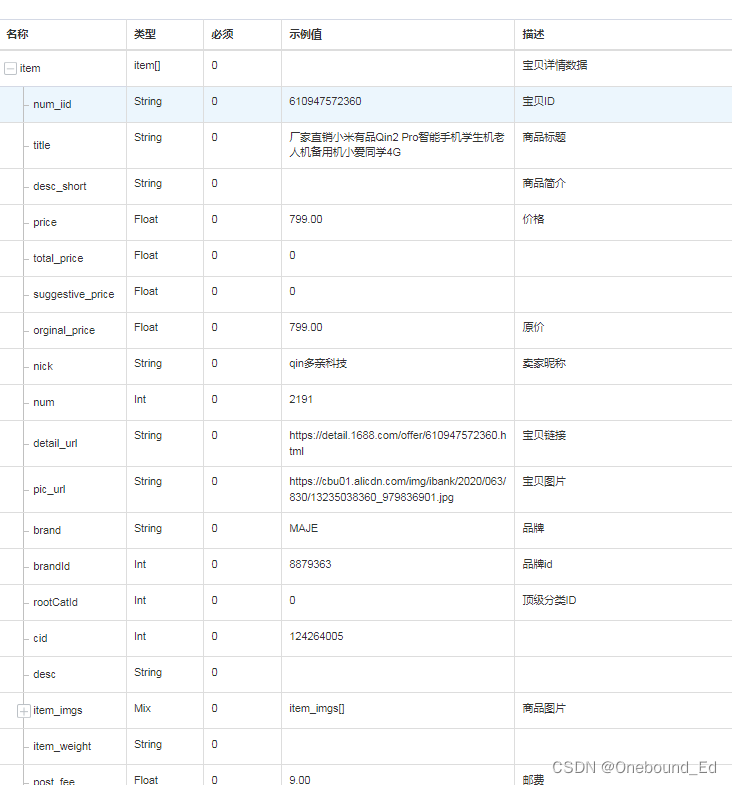Click the 宝贝详情数据 description

click(555, 65)
